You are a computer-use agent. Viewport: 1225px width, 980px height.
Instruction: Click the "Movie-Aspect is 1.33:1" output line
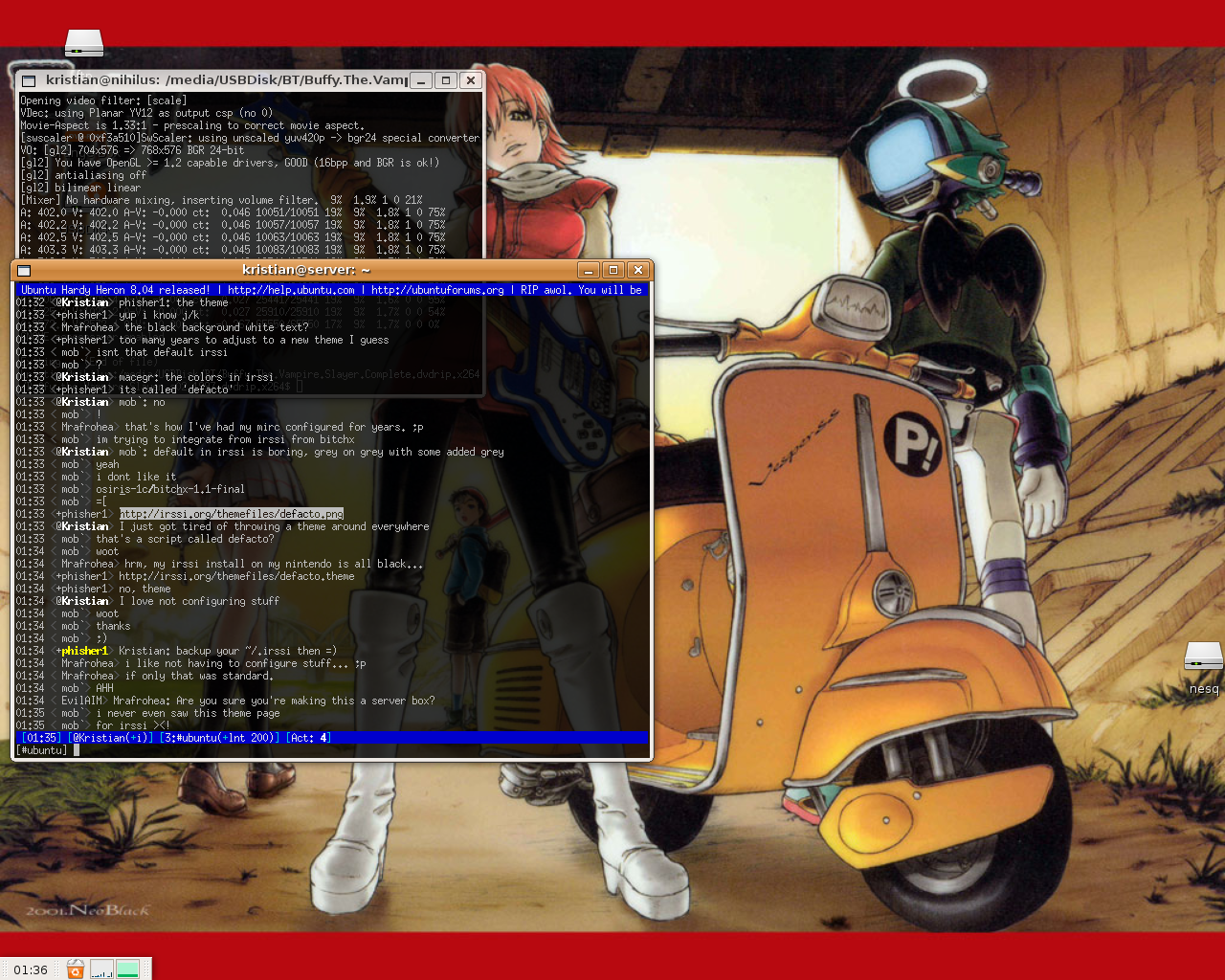tap(192, 125)
